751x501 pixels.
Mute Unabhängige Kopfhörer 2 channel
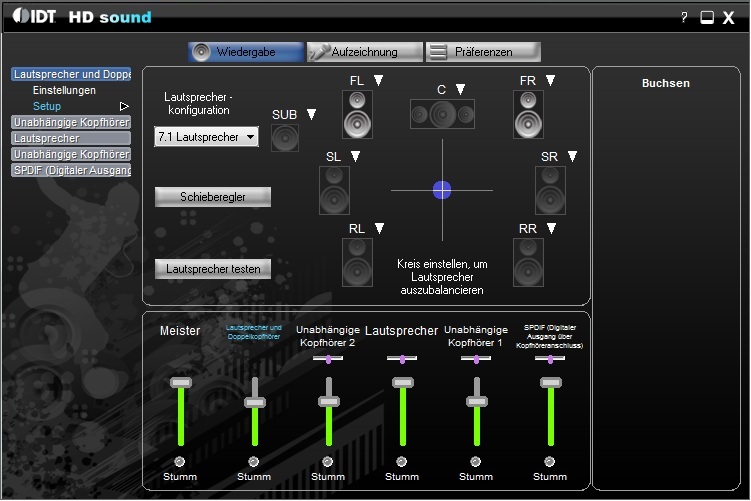(328, 462)
